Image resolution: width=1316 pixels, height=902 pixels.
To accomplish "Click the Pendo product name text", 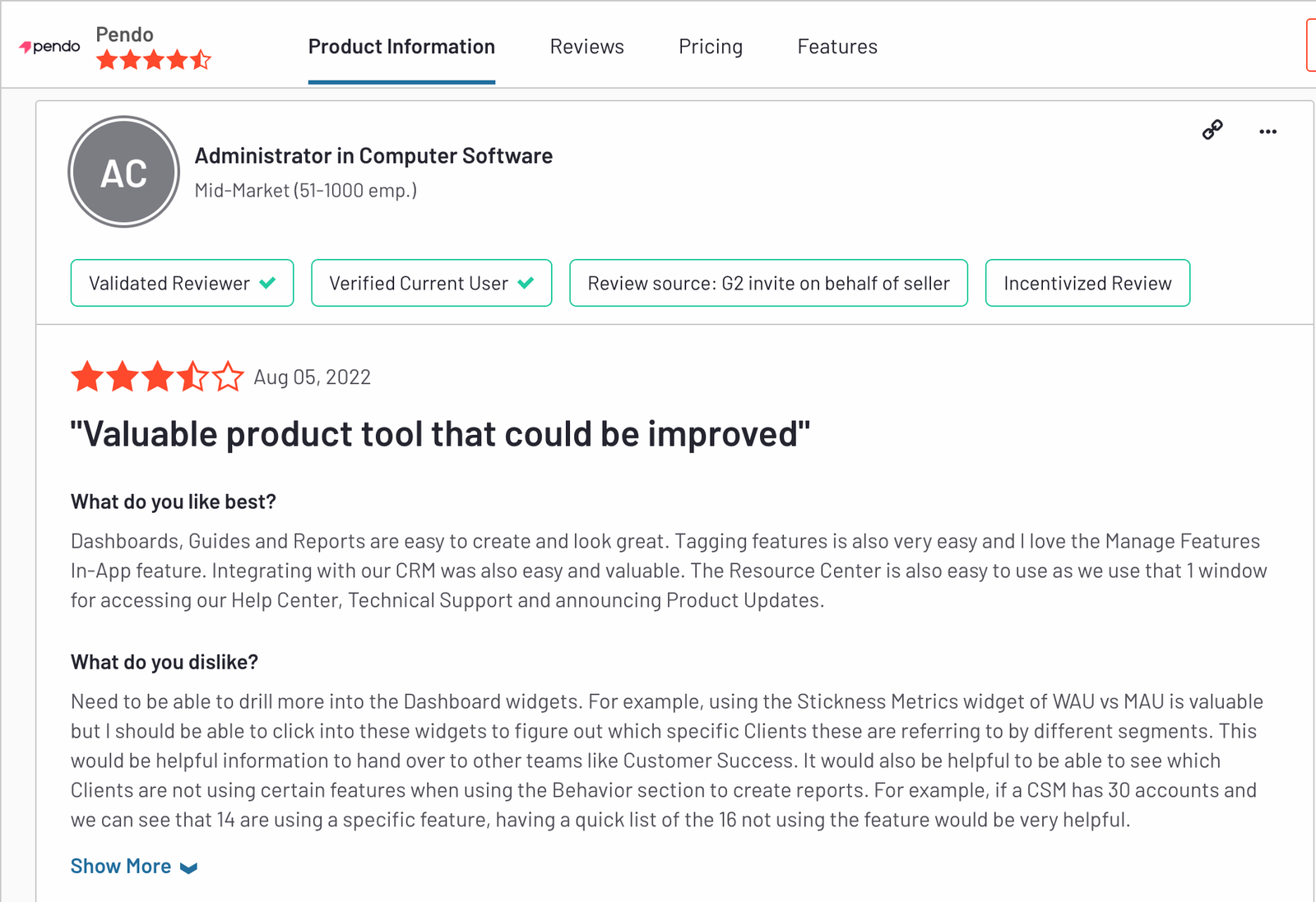I will tap(125, 35).
